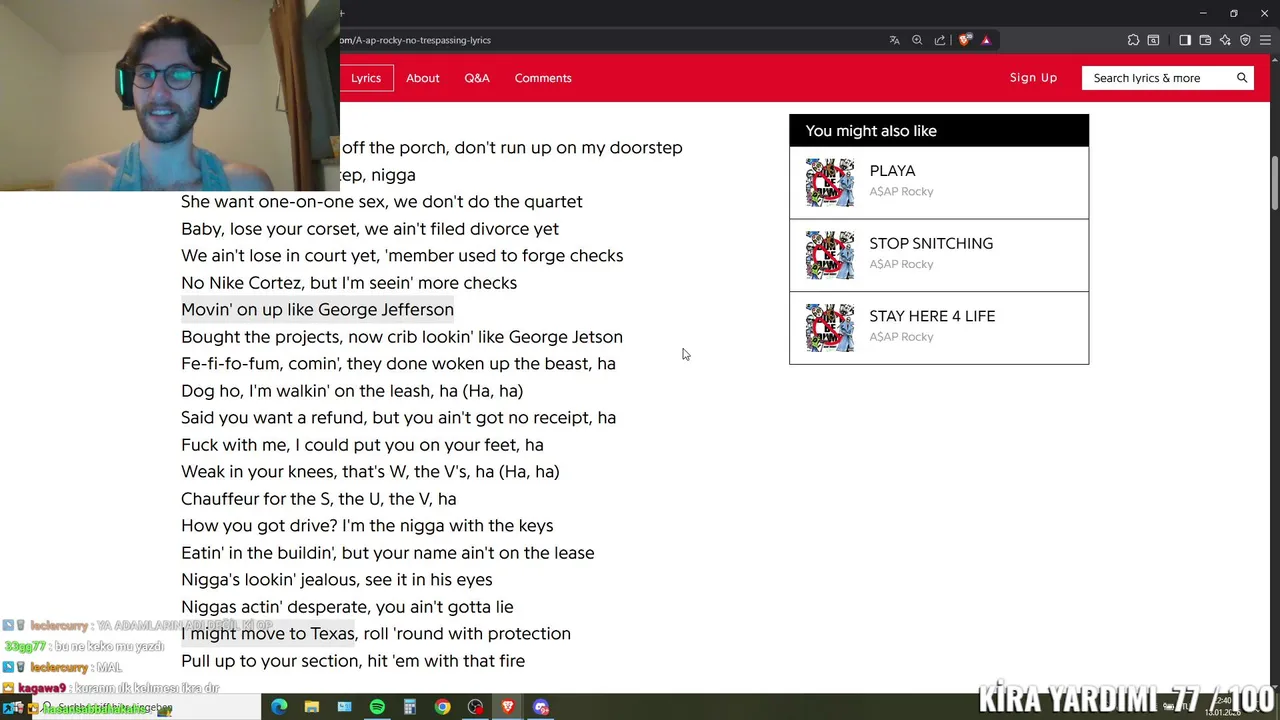Viewport: 1280px width, 720px height.
Task: Click the zoom magnifier icon in address bar
Action: tap(917, 40)
